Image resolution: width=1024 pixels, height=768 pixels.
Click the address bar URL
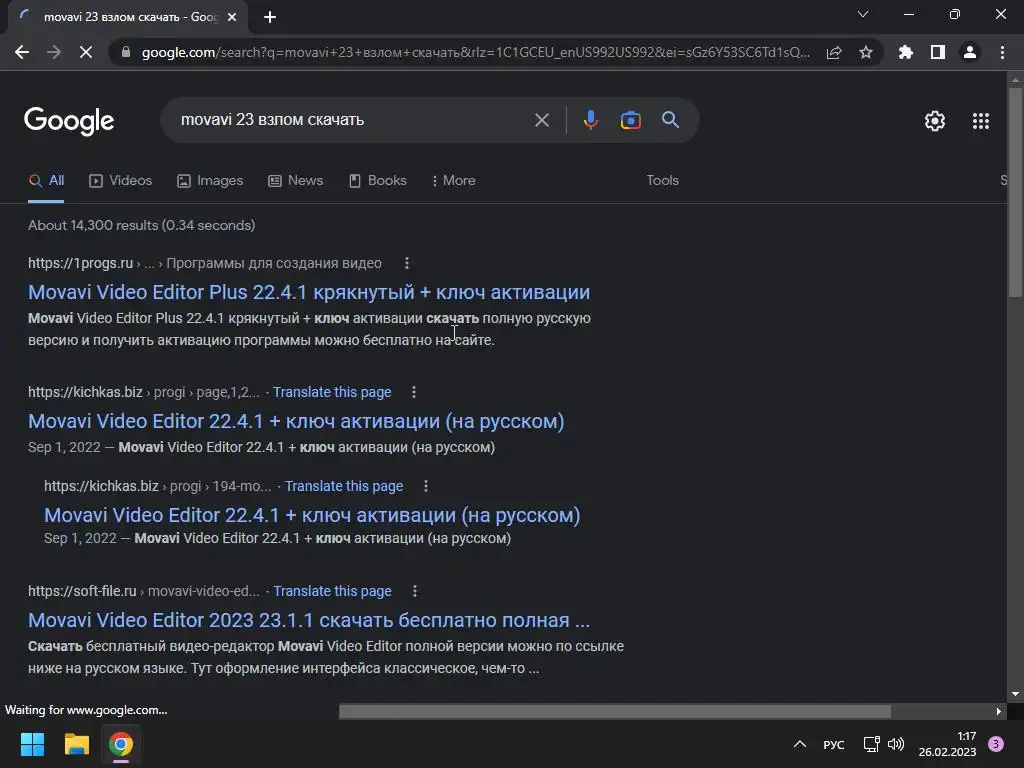coord(475,52)
